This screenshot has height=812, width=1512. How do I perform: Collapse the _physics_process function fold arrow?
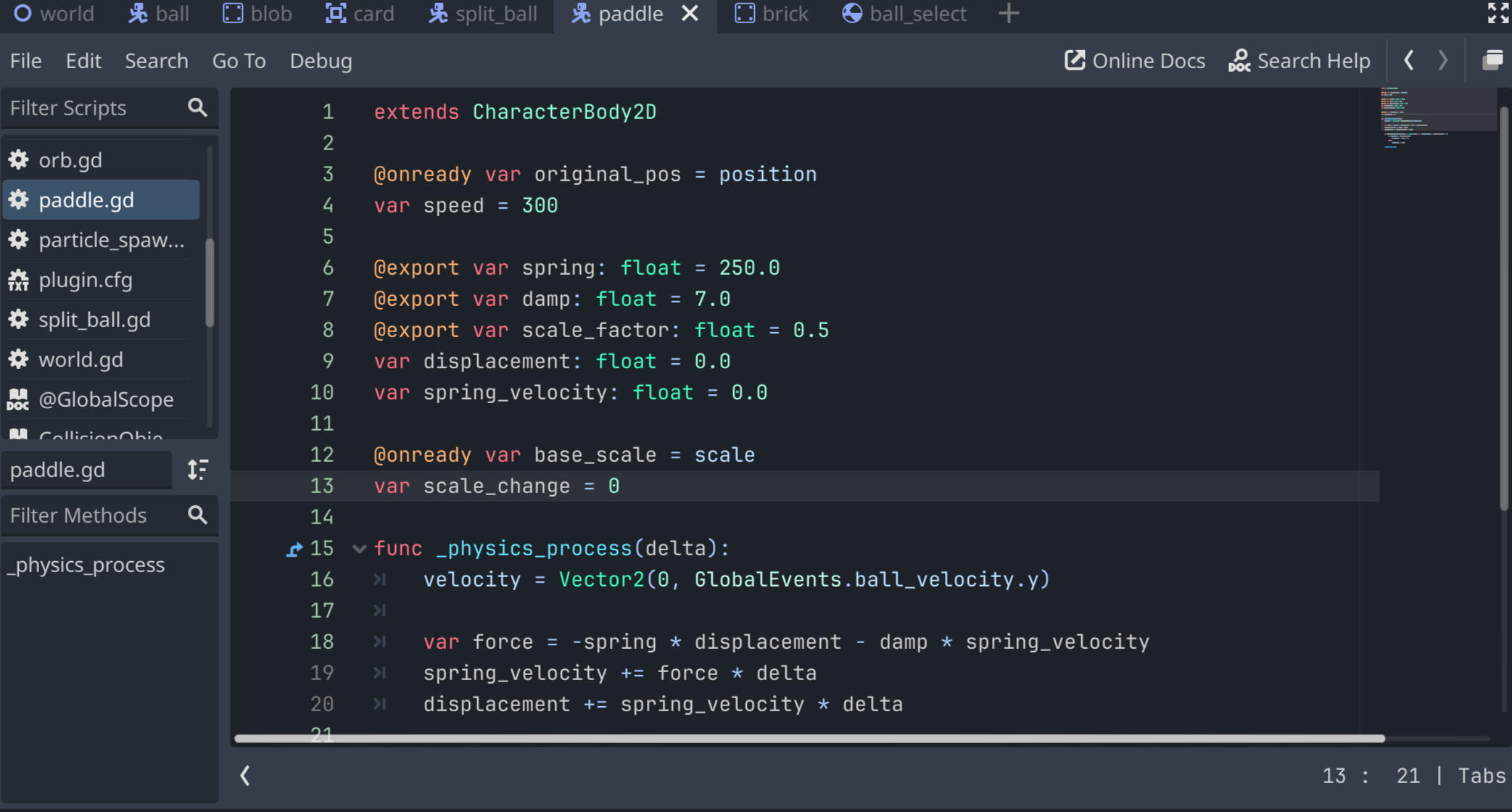click(359, 549)
